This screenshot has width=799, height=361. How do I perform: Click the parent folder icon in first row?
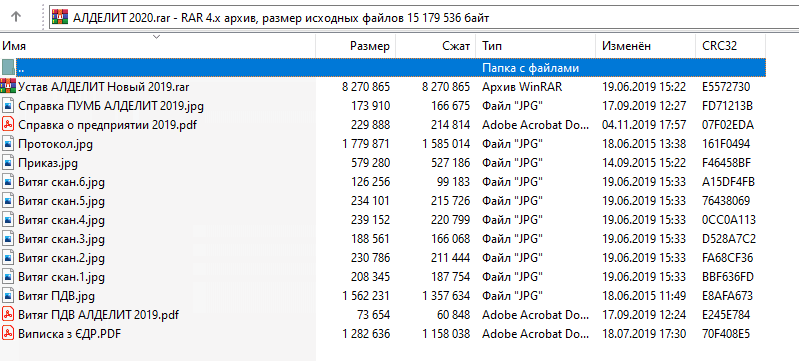pyautogui.click(x=8, y=67)
